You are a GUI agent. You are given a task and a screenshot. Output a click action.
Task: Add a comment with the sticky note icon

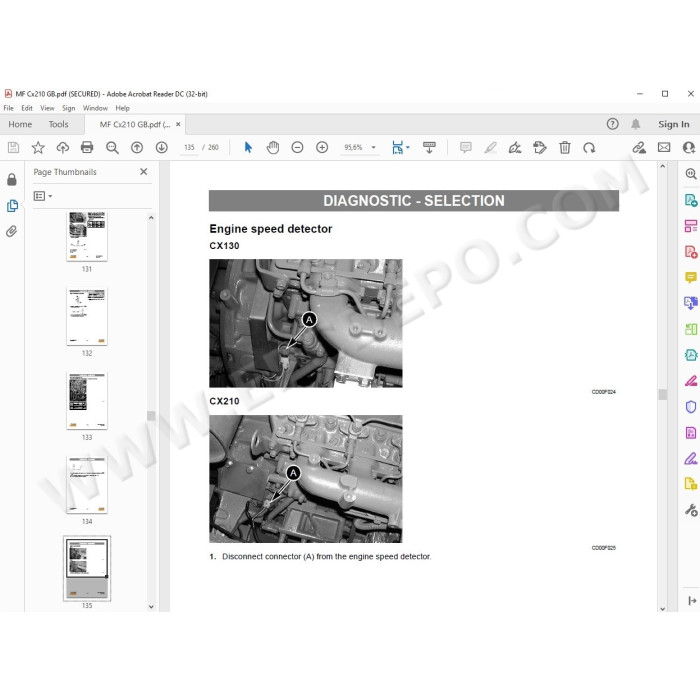tap(466, 147)
